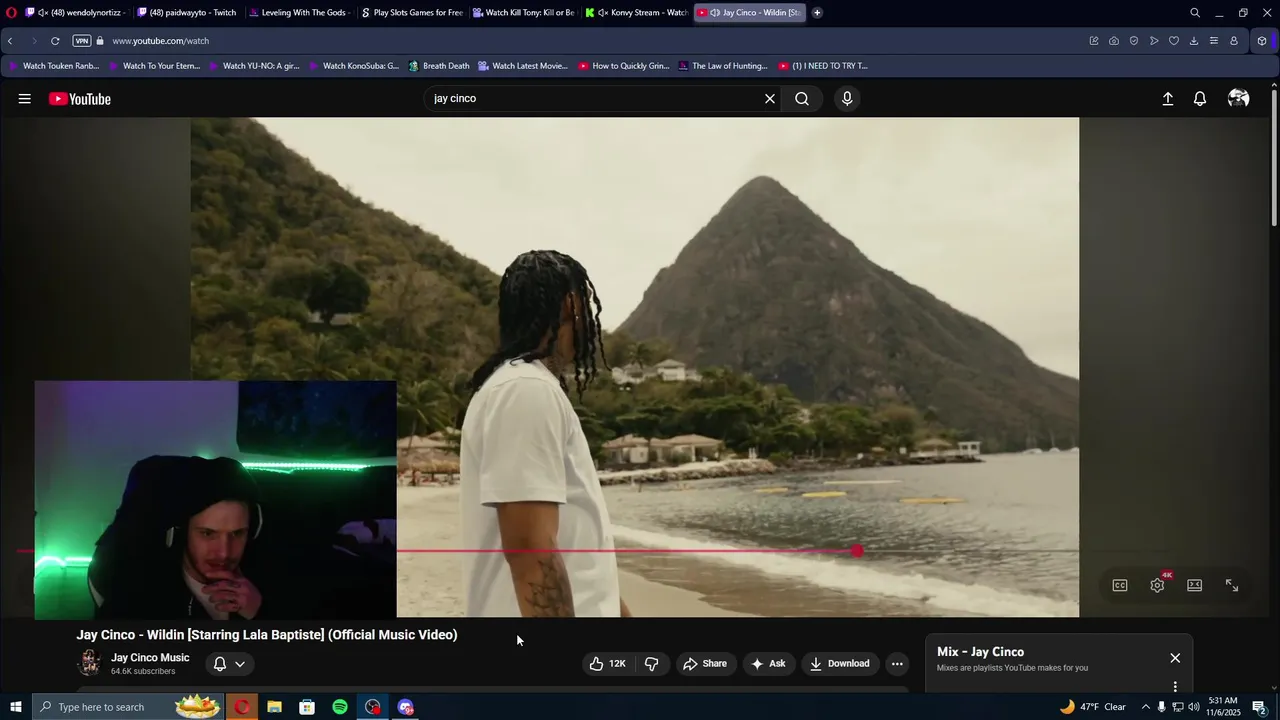Open browser profile icon
This screenshot has width=1280, height=720.
pyautogui.click(x=1234, y=41)
